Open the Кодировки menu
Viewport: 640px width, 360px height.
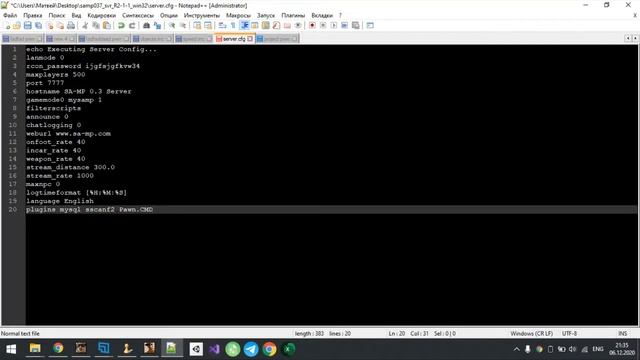point(102,15)
